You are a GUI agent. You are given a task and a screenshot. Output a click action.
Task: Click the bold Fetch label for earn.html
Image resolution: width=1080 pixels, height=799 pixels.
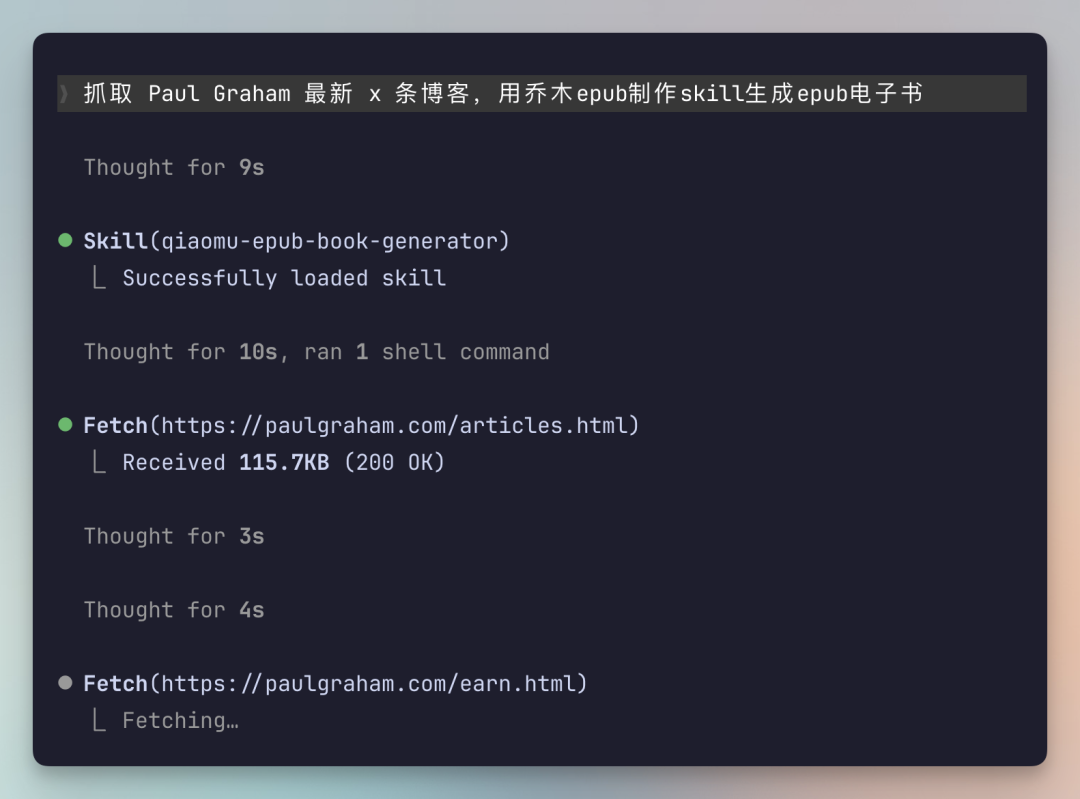116,683
